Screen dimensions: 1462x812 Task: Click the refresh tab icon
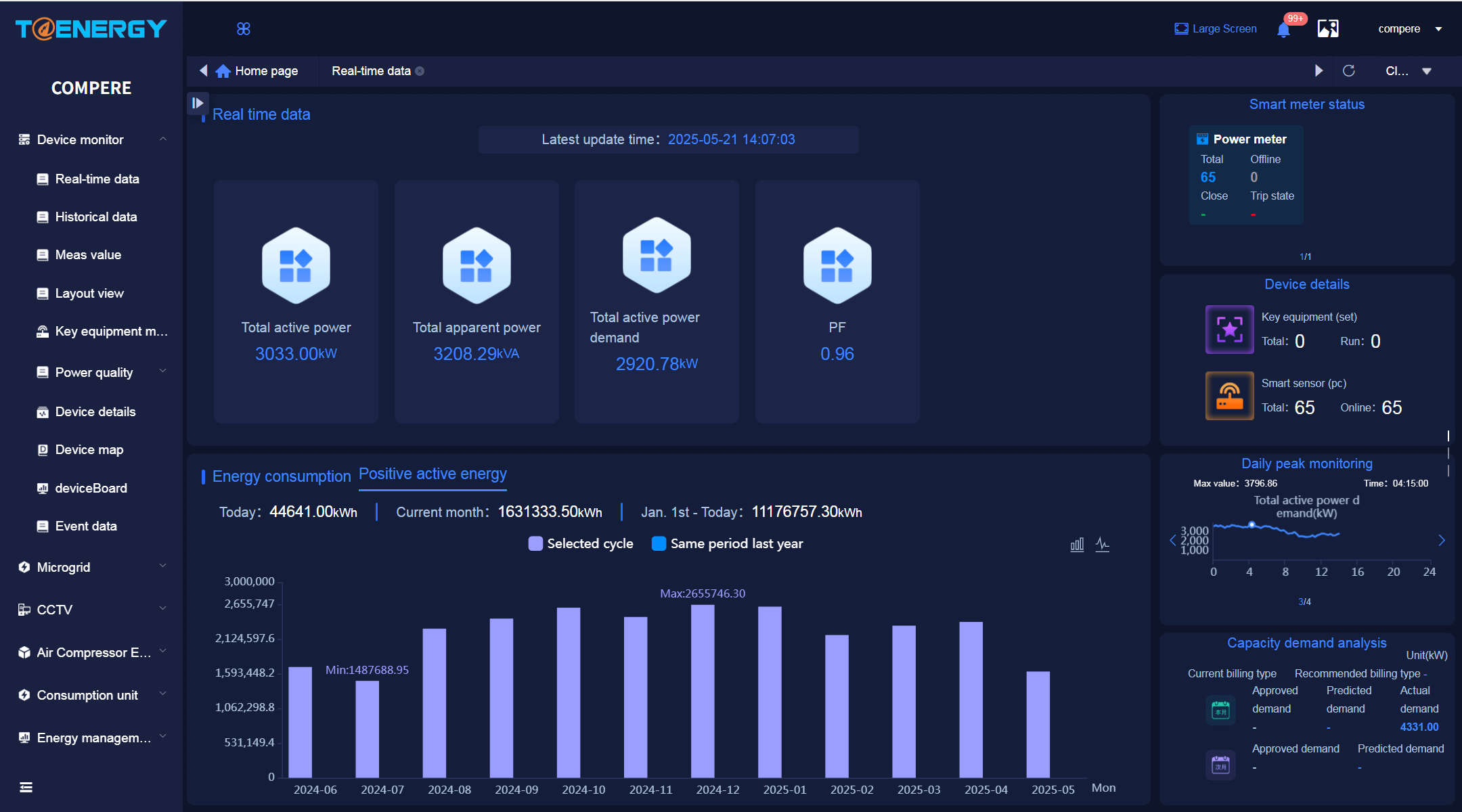point(1348,71)
